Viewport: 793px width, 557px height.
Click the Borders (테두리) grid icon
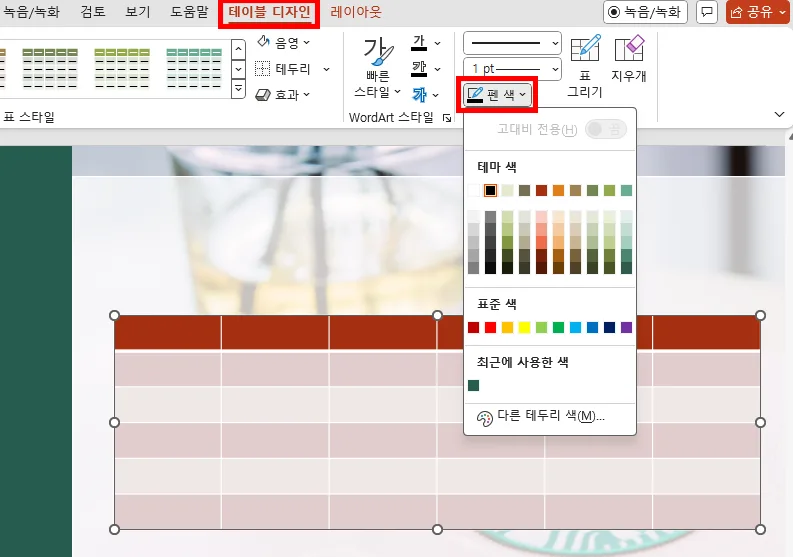(262, 69)
